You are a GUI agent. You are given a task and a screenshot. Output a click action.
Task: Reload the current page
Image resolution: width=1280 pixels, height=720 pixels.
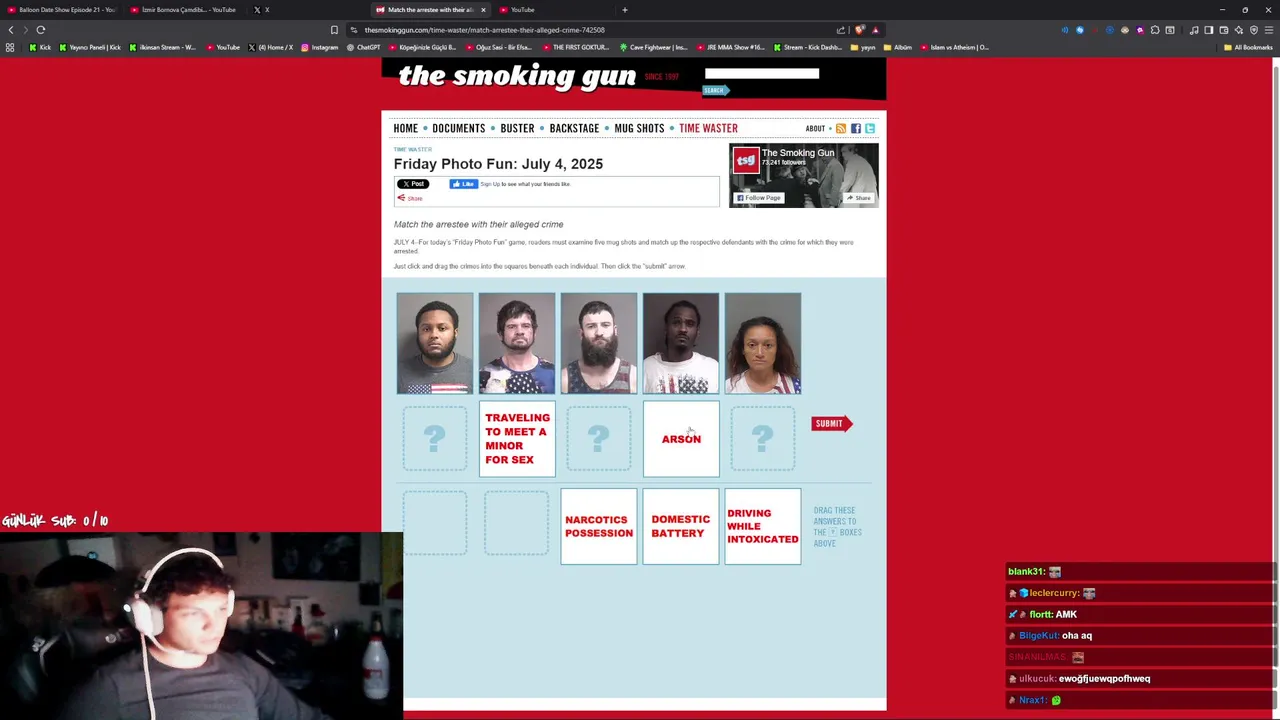(x=41, y=30)
